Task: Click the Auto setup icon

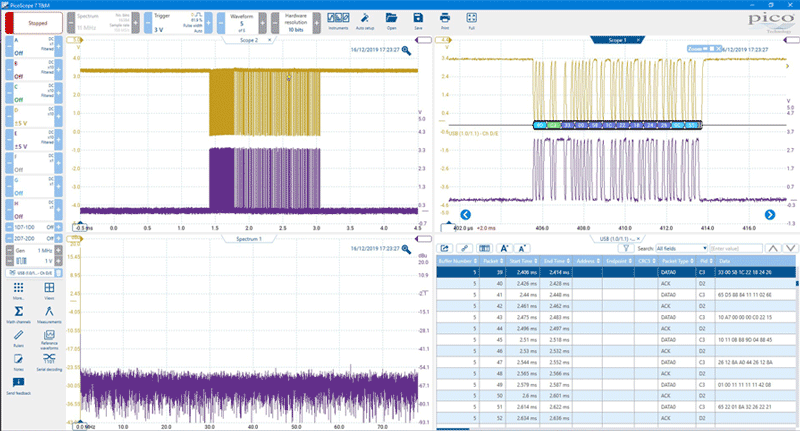Action: click(x=364, y=20)
